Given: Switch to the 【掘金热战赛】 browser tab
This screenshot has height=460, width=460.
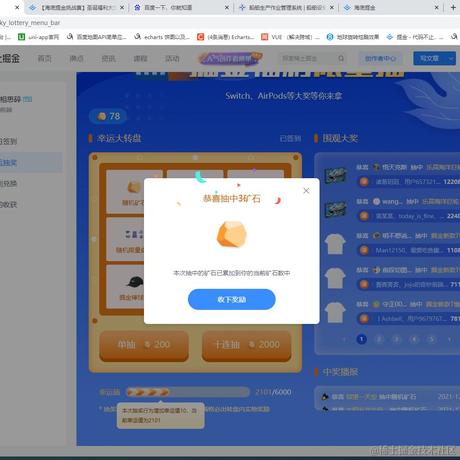Looking at the screenshot, I should pyautogui.click(x=76, y=7).
